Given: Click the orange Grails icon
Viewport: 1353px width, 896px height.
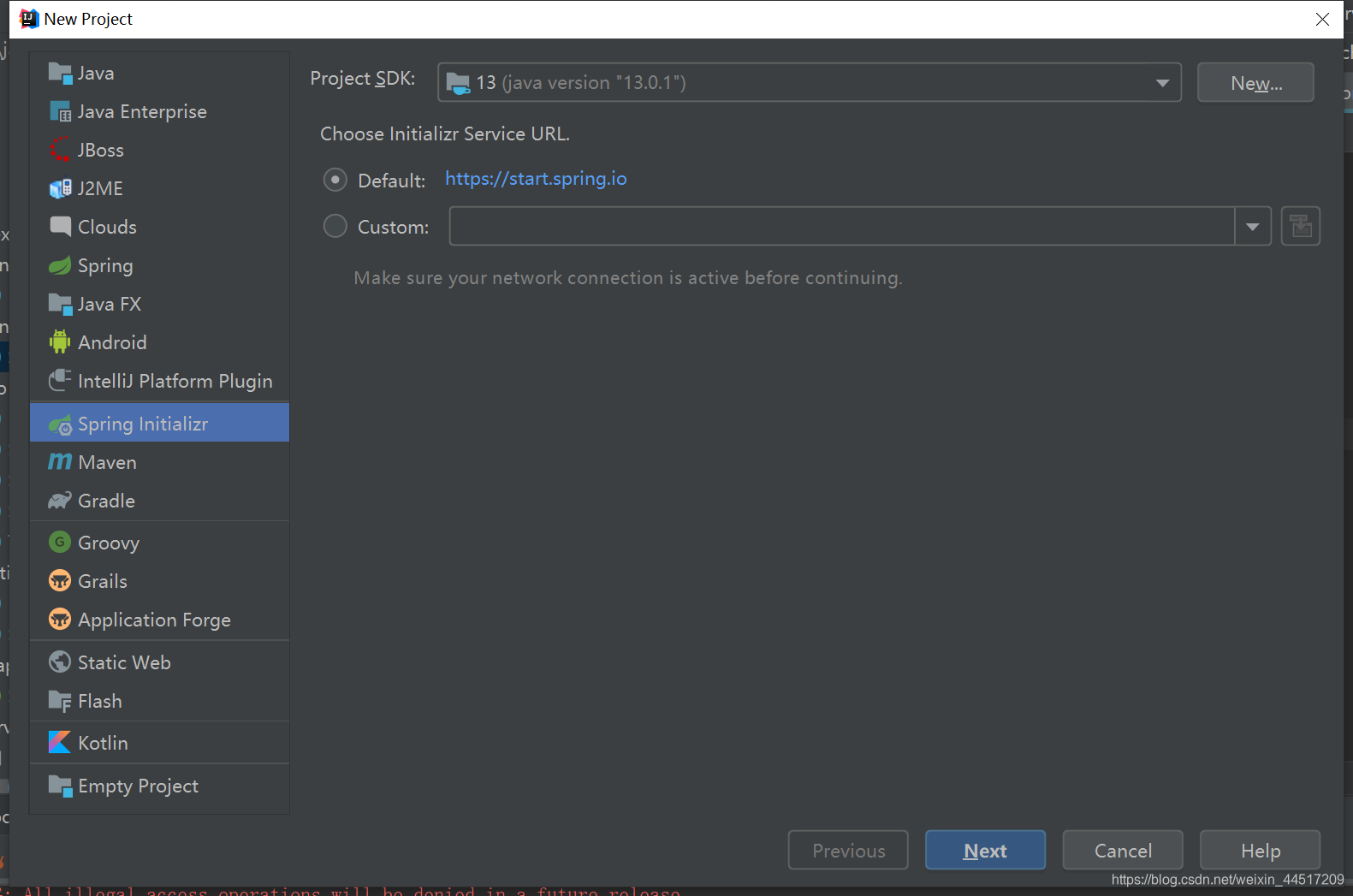Looking at the screenshot, I should 60,581.
